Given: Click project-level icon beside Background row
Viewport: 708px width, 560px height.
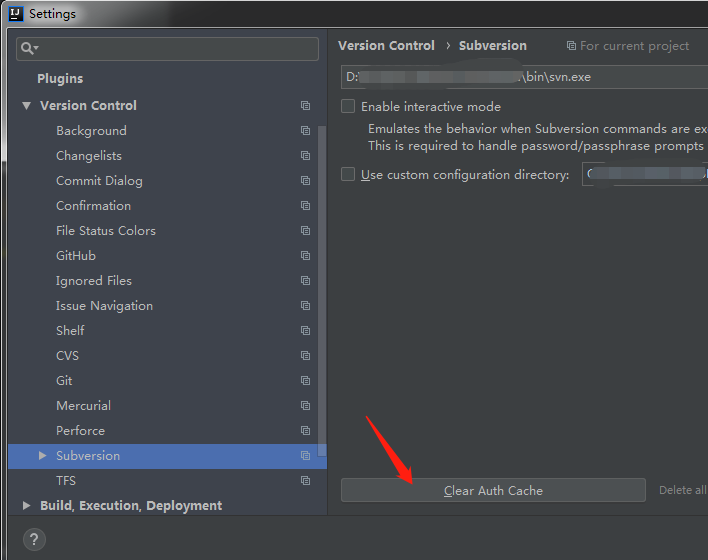Looking at the screenshot, I should point(306,131).
